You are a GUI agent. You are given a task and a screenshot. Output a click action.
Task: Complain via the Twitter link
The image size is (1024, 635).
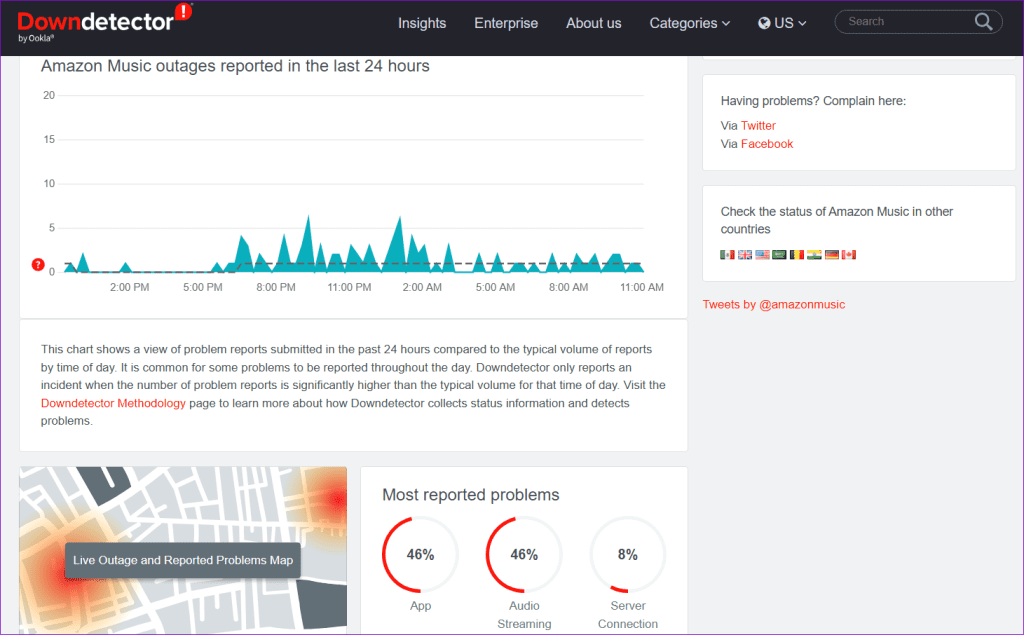pos(758,125)
